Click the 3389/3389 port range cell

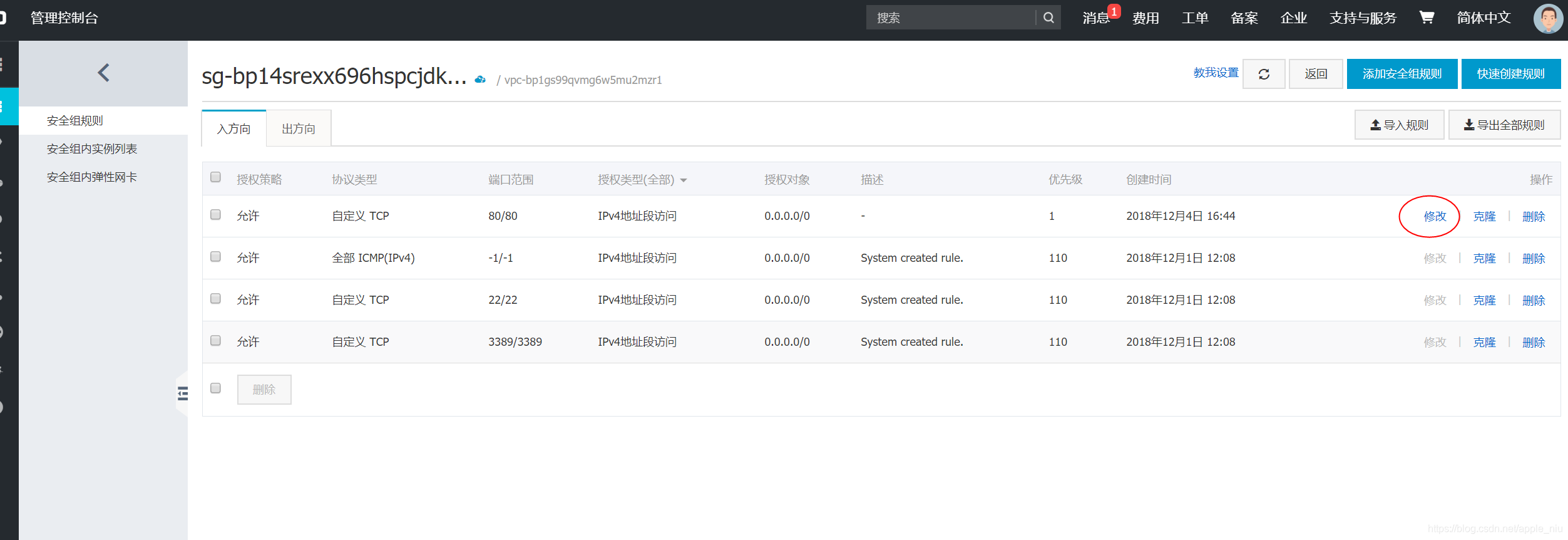click(515, 342)
